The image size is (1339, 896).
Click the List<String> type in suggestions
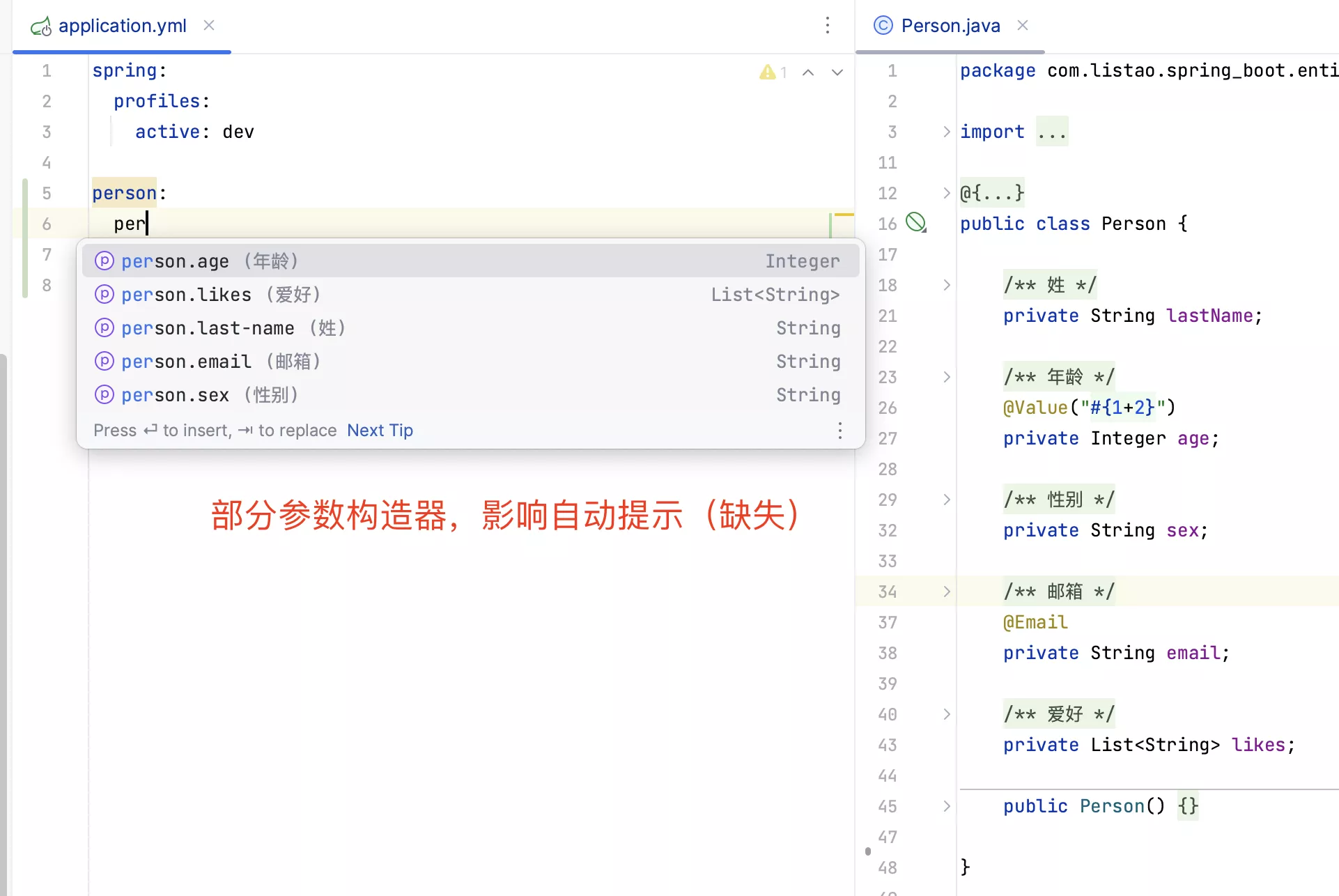775,294
